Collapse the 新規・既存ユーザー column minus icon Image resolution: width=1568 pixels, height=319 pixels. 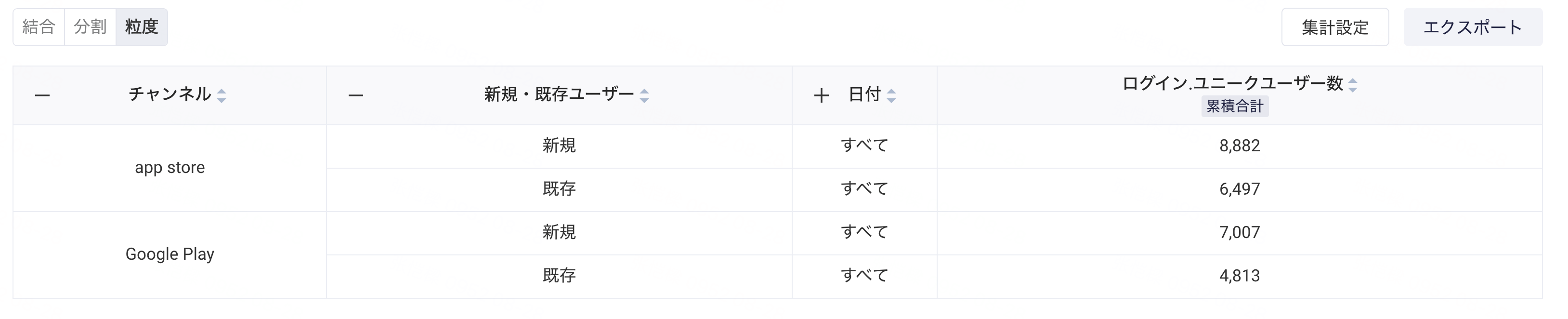355,95
